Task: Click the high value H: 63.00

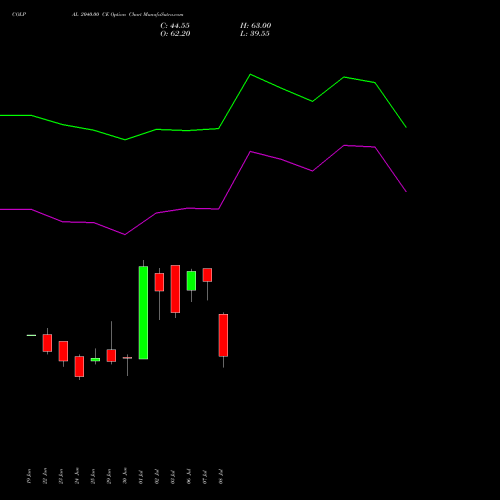Action: point(256,26)
